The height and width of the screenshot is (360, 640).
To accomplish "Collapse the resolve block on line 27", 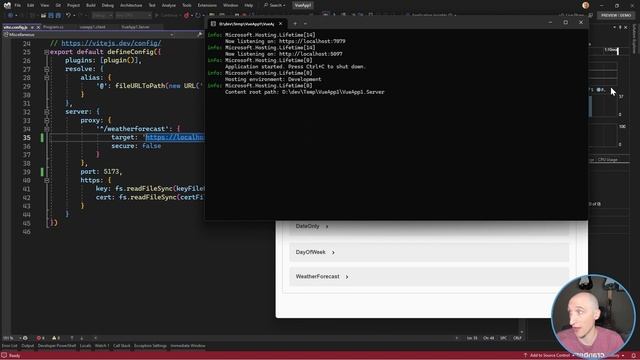I will coord(47,69).
